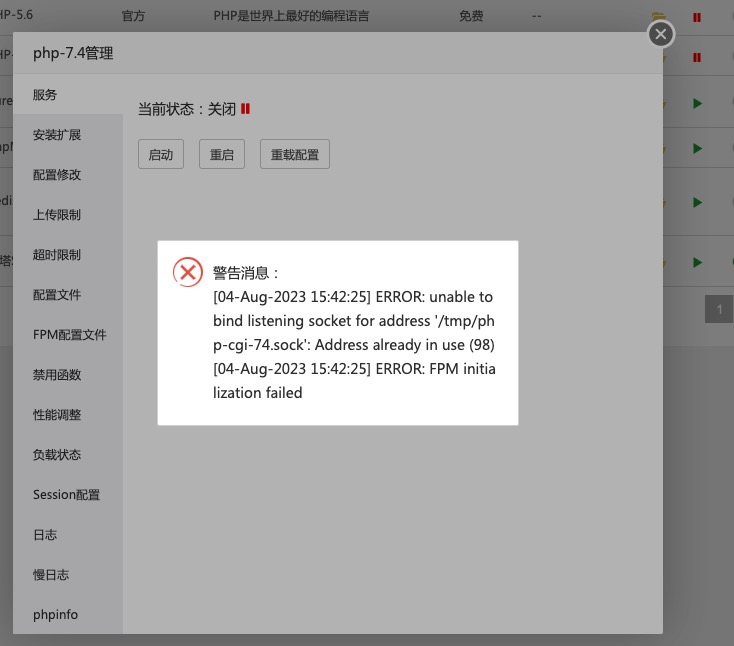Open the 配置修改 section

pos(68,175)
